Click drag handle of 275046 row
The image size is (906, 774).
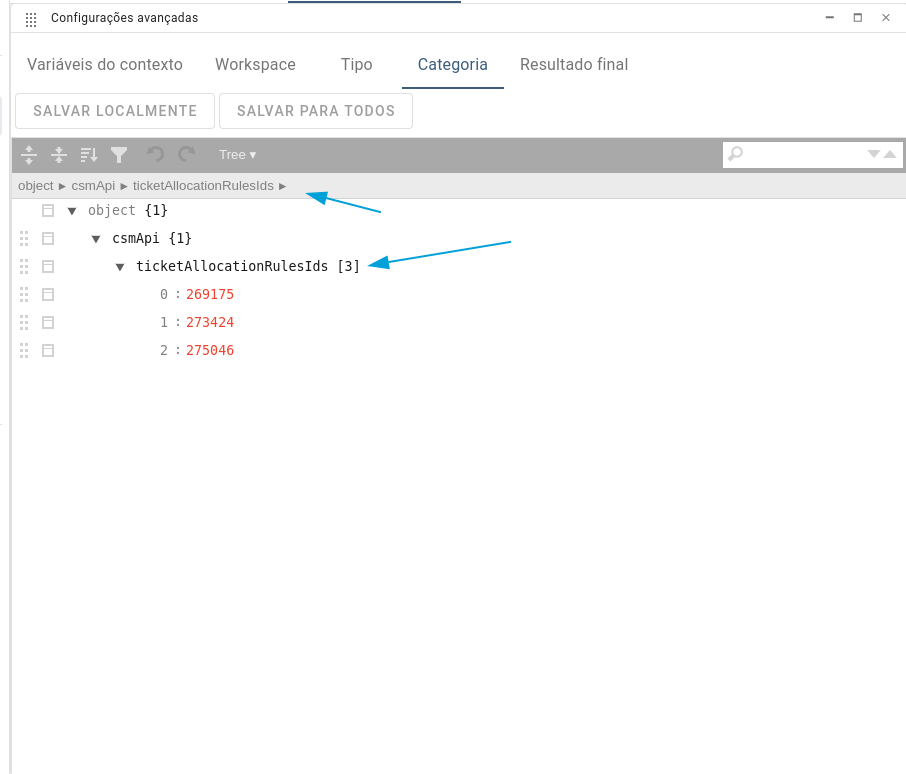point(24,351)
